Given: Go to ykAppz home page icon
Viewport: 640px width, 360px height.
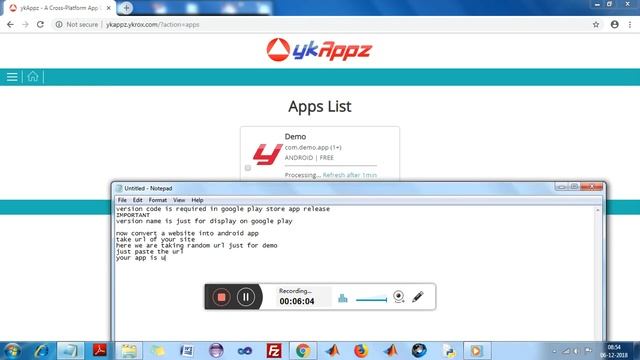Looking at the screenshot, I should coord(33,76).
